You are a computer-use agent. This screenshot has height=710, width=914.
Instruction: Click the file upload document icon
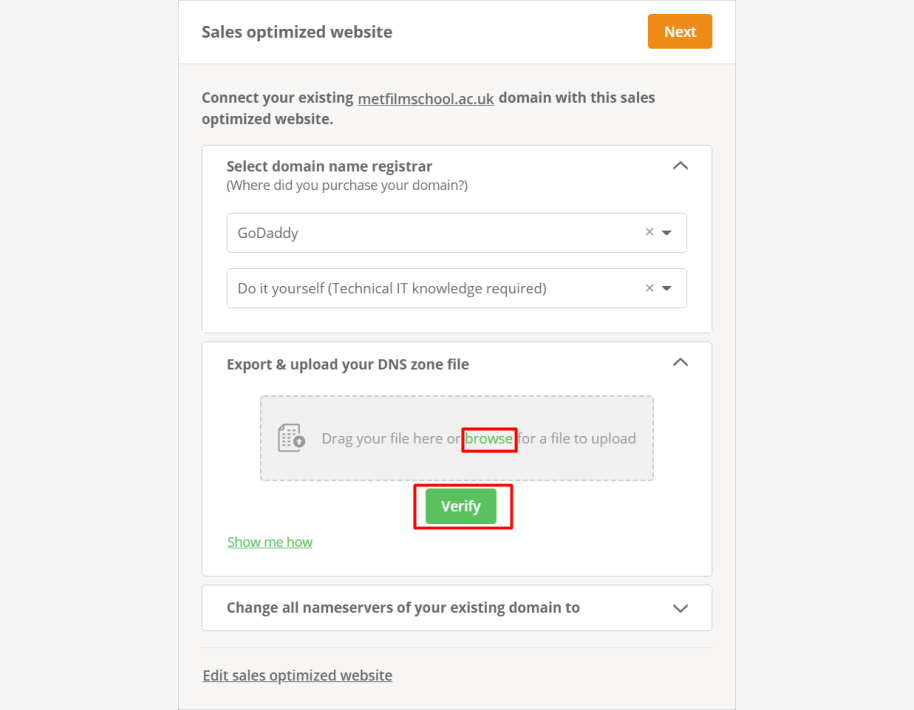pyautogui.click(x=291, y=438)
